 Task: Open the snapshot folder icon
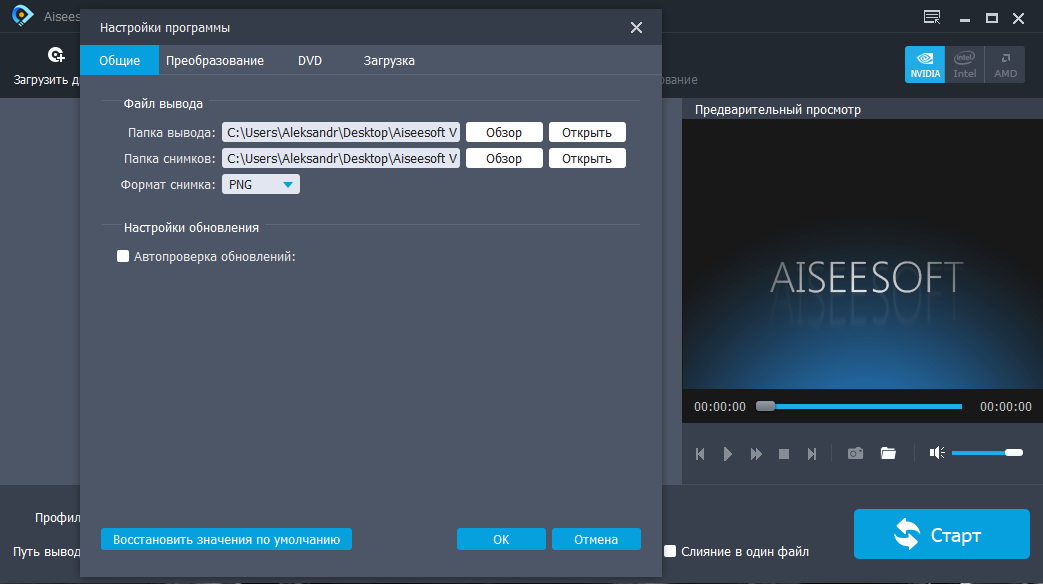(x=888, y=453)
